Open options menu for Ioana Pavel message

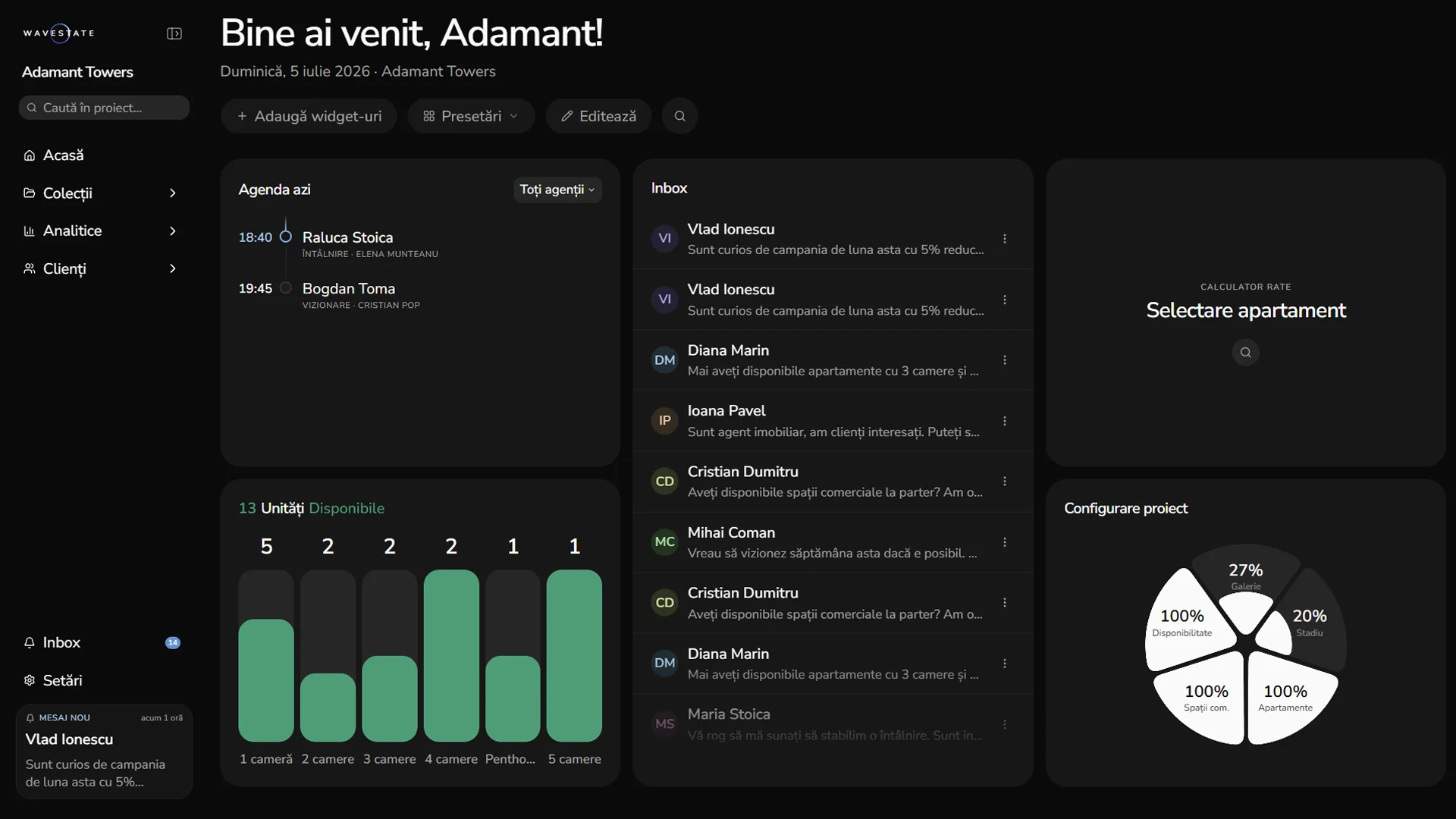1005,421
